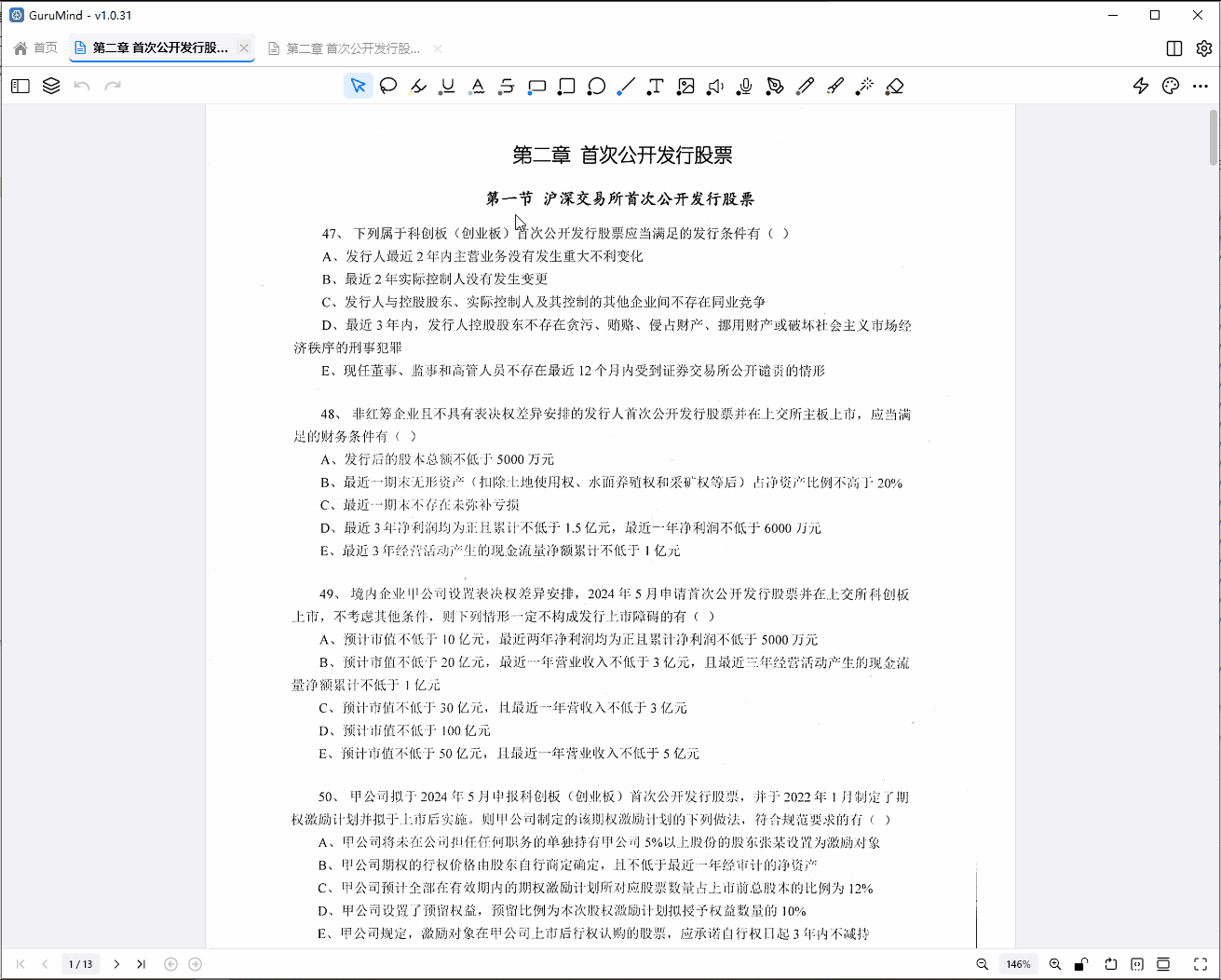This screenshot has width=1221, height=980.
Task: Change the page display mode icon
Action: [x=1163, y=964]
